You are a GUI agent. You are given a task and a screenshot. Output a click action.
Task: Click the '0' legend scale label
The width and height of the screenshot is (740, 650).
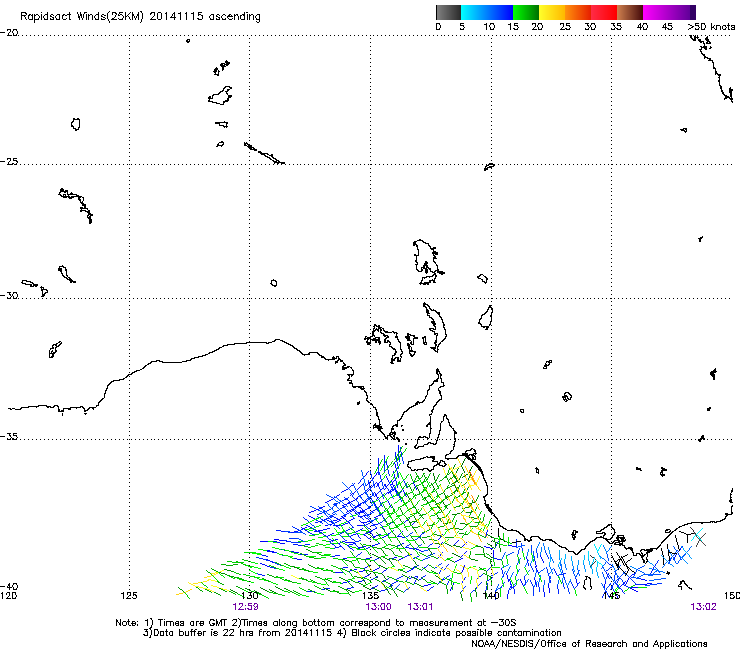click(438, 27)
